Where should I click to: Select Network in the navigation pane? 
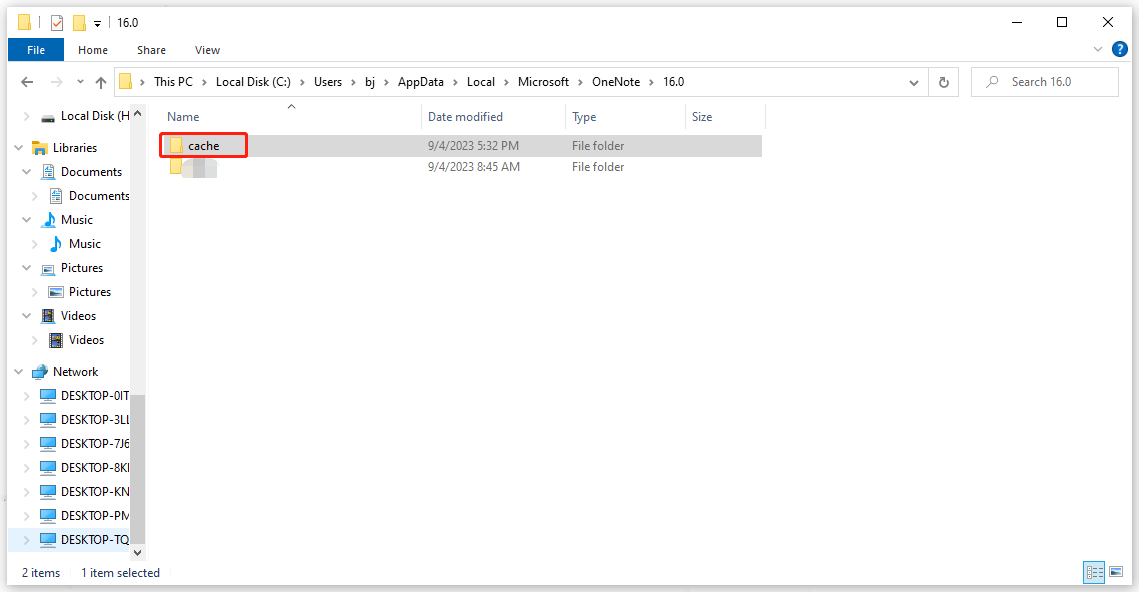point(76,372)
